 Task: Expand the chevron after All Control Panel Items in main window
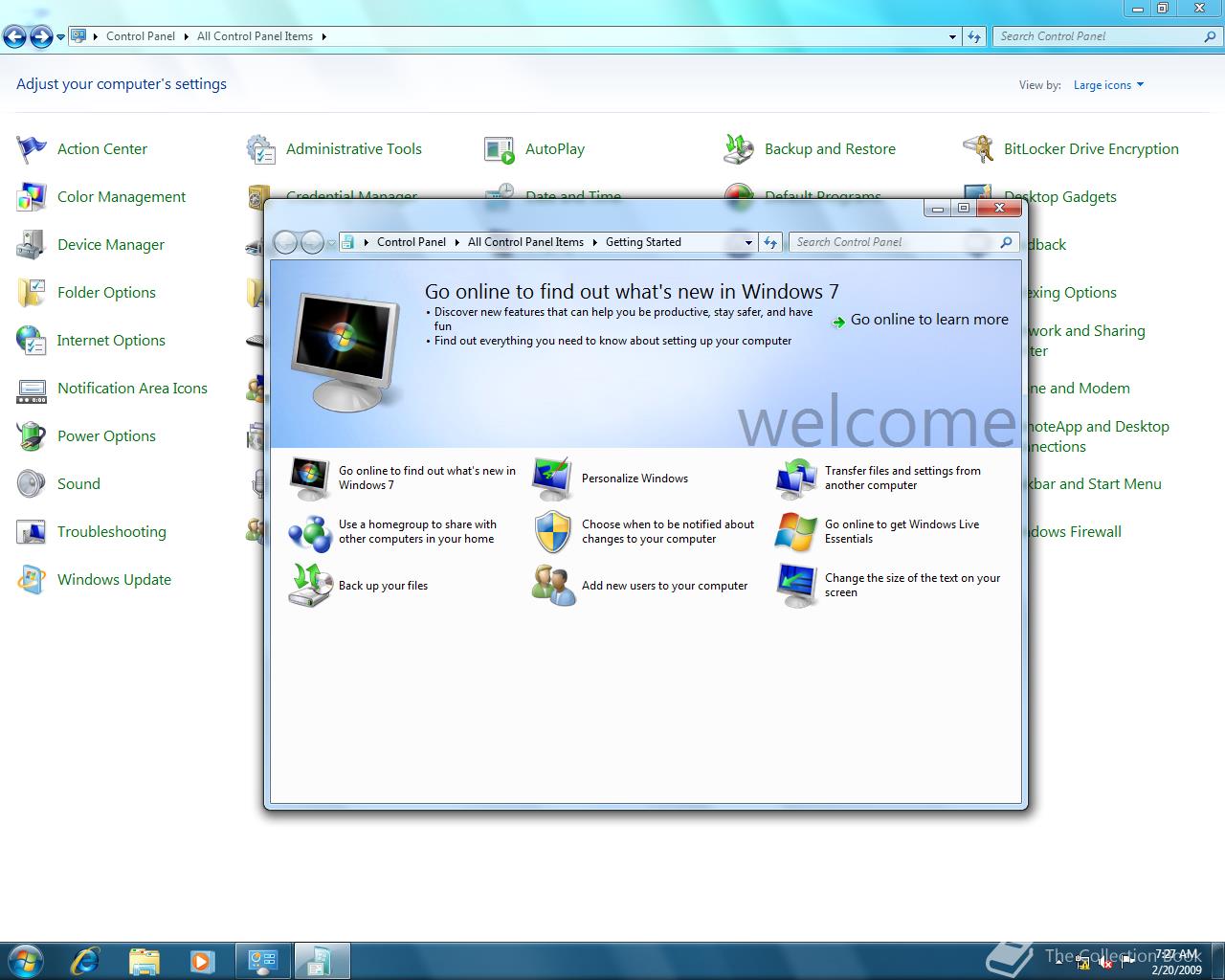(324, 36)
